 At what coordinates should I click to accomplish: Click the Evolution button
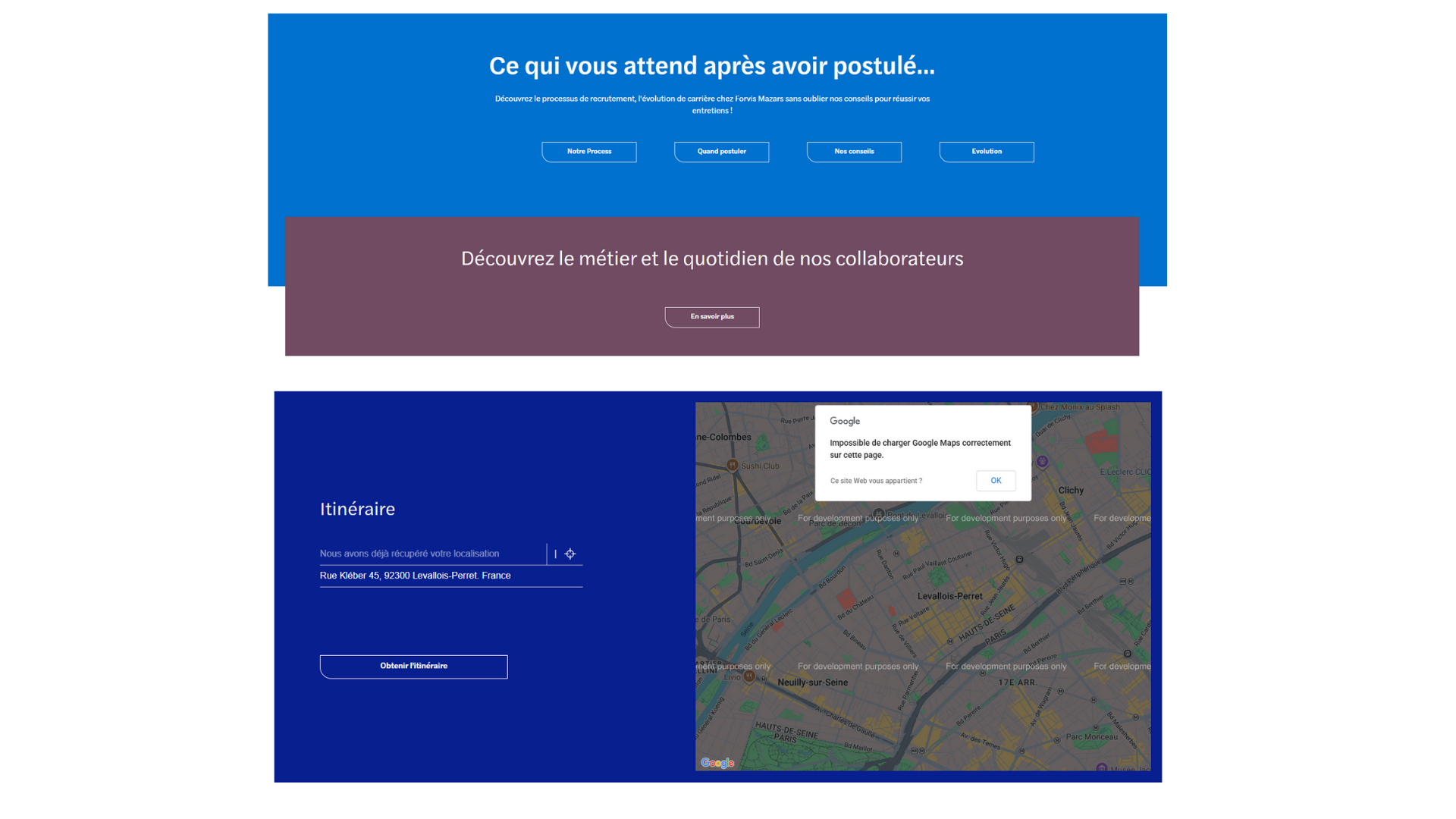[x=987, y=152]
